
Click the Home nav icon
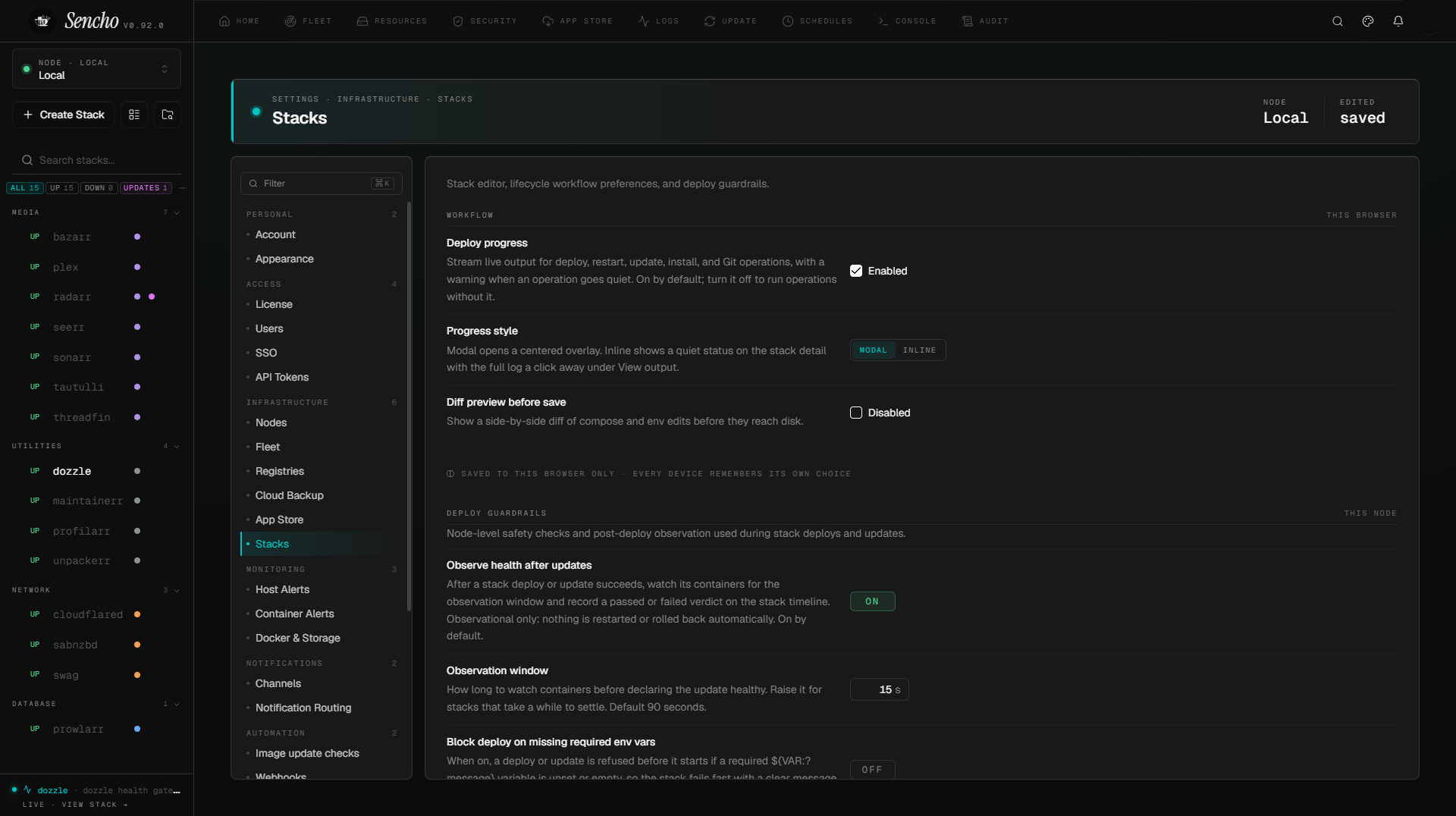click(224, 21)
